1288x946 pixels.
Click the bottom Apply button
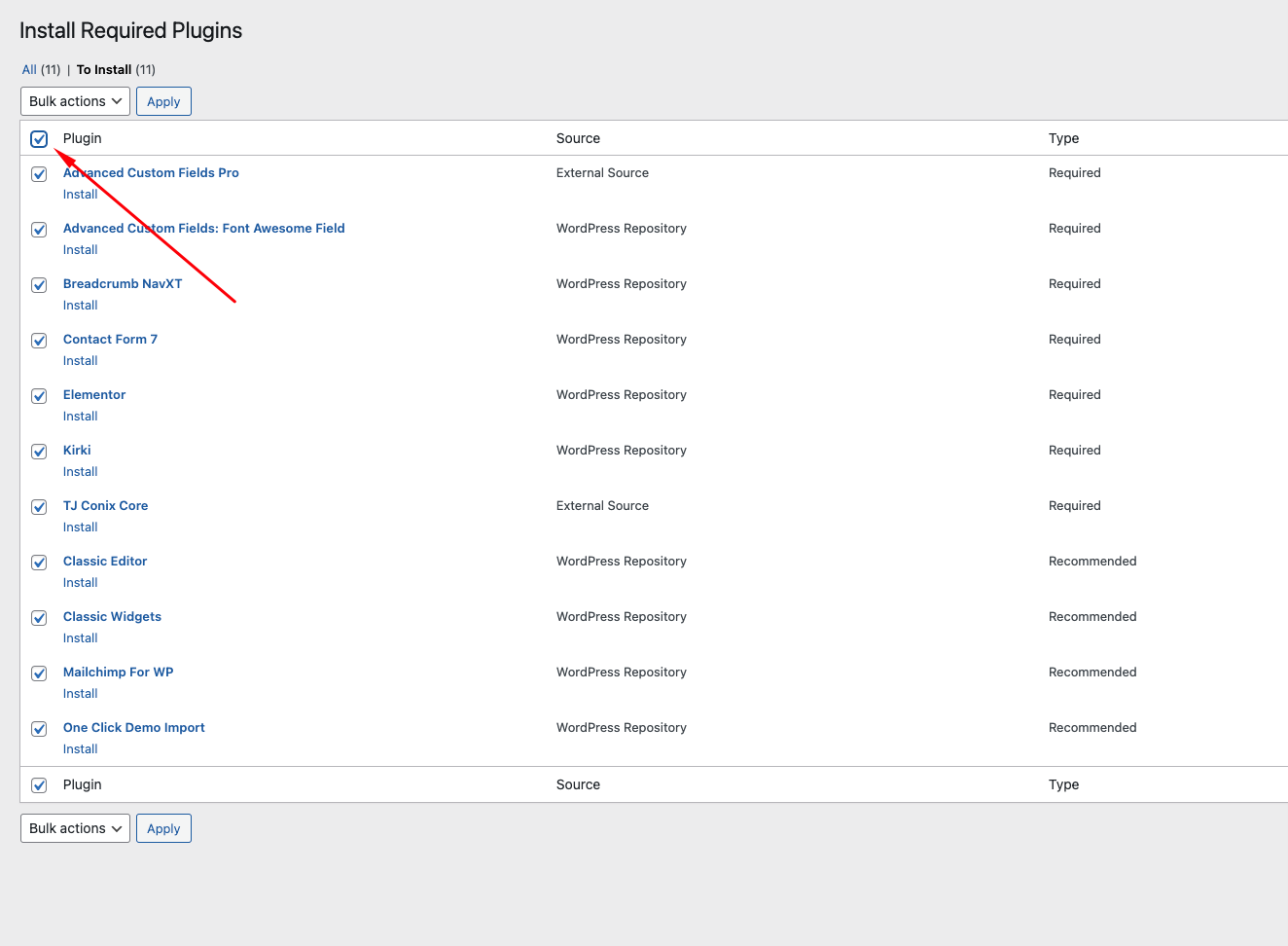[163, 828]
